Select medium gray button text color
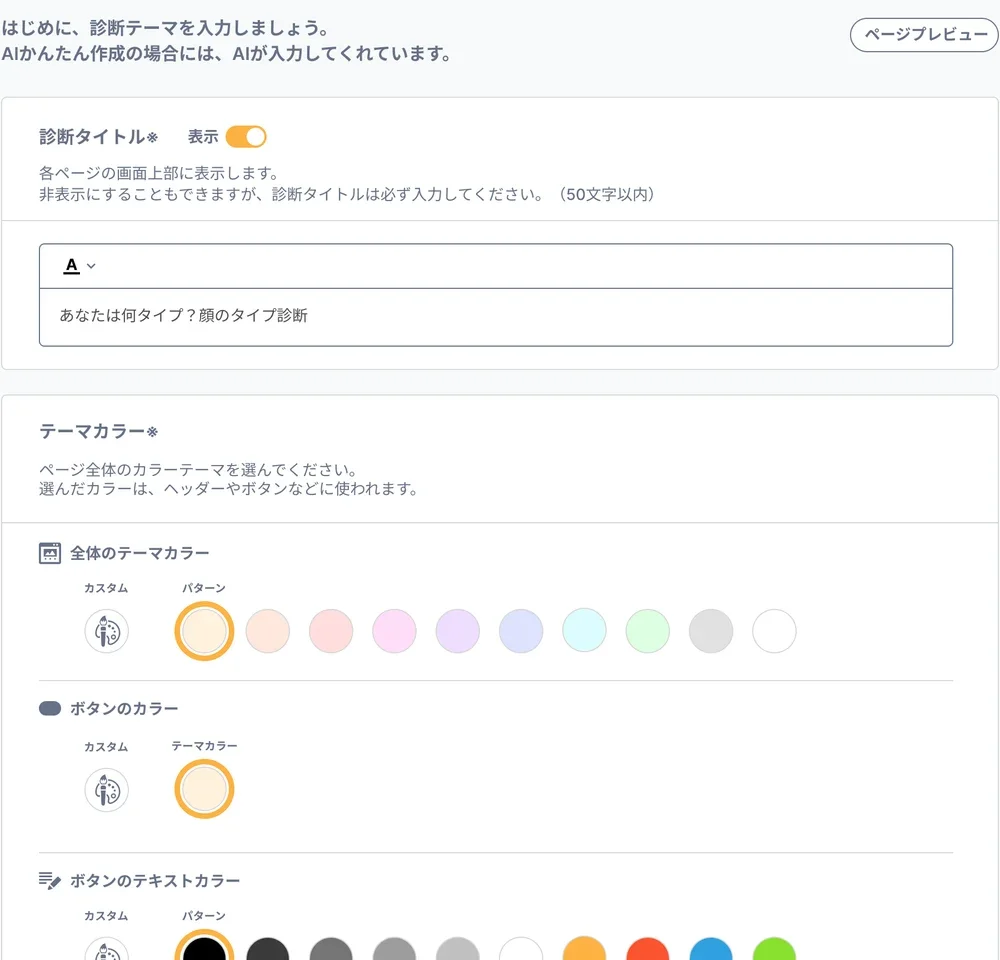 (331, 949)
